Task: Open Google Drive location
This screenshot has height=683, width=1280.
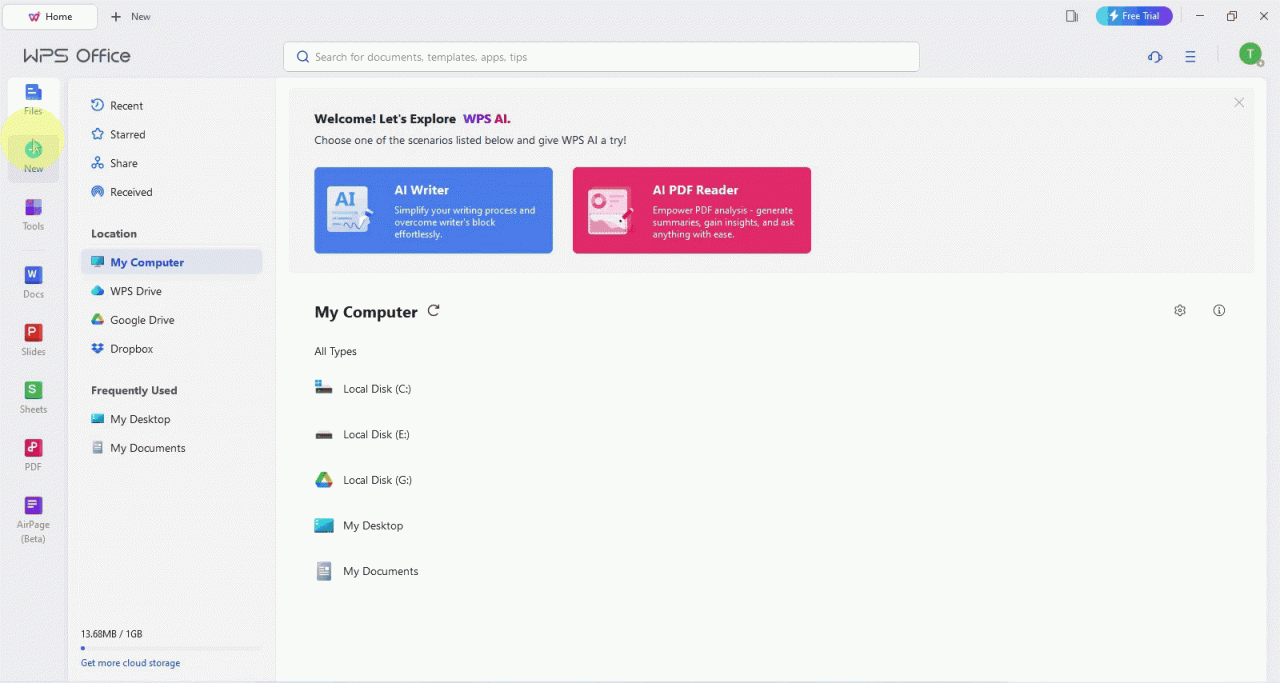Action: pos(171,320)
